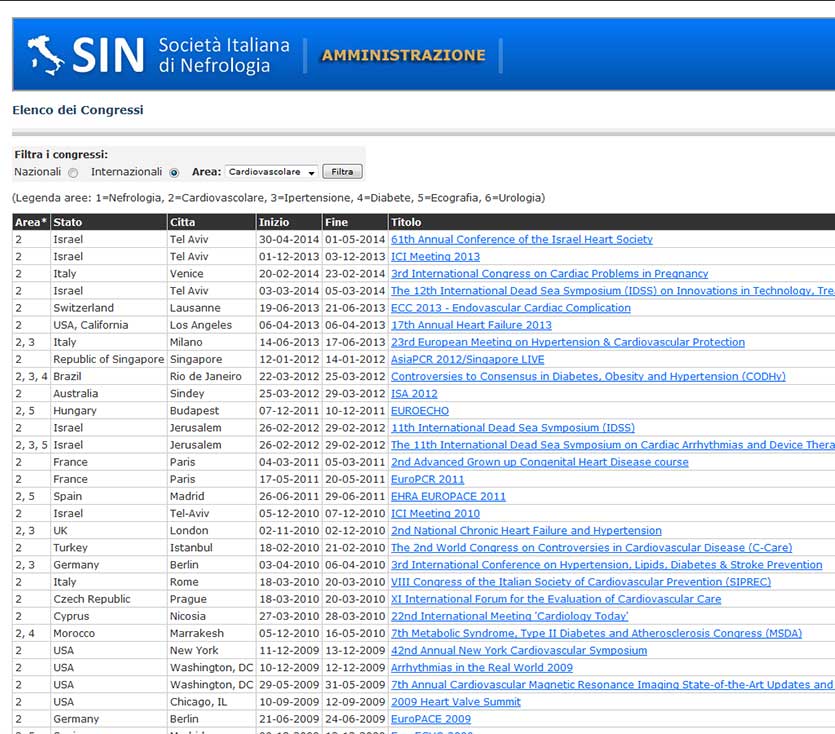Screen dimensions: 835x734
Task: Open 3rd International Conference on Hypertension, Lipids link
Action: pos(607,565)
